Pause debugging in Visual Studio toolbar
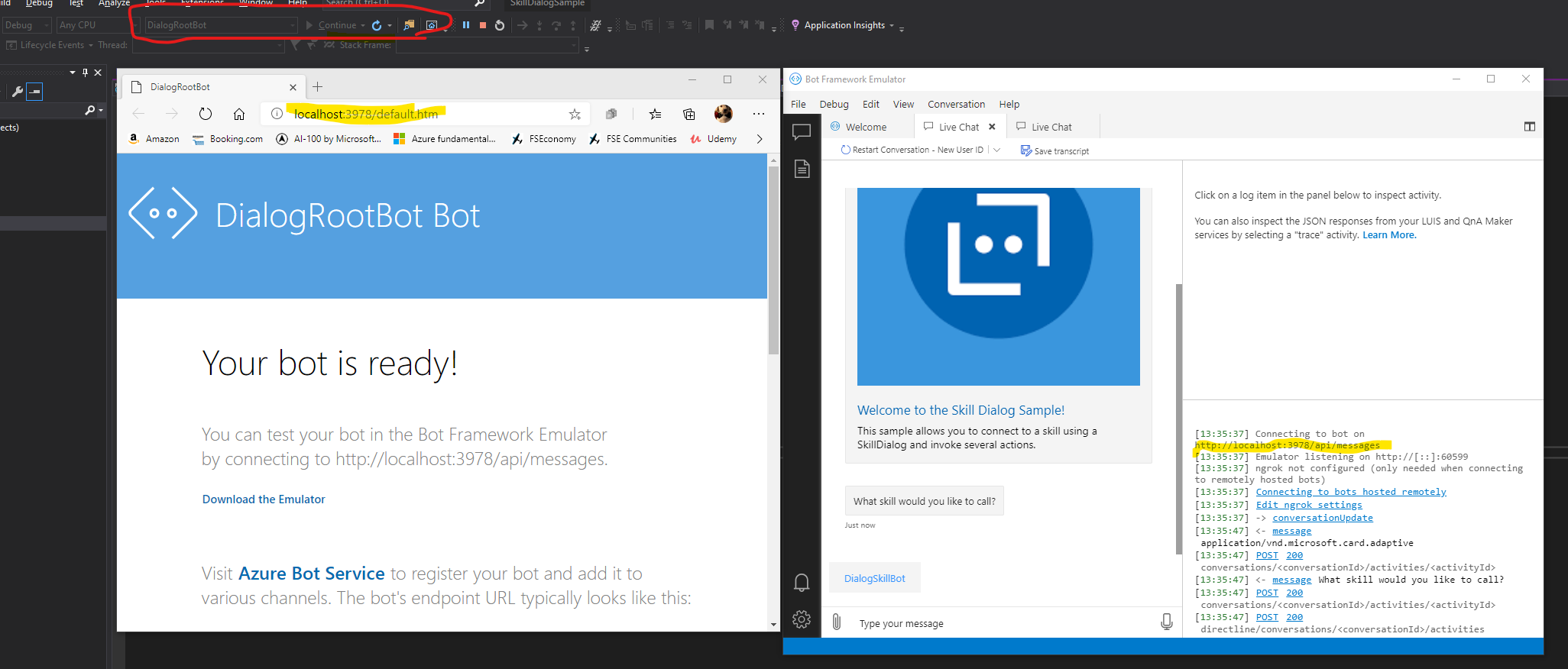This screenshot has width=1568, height=669. pos(466,25)
